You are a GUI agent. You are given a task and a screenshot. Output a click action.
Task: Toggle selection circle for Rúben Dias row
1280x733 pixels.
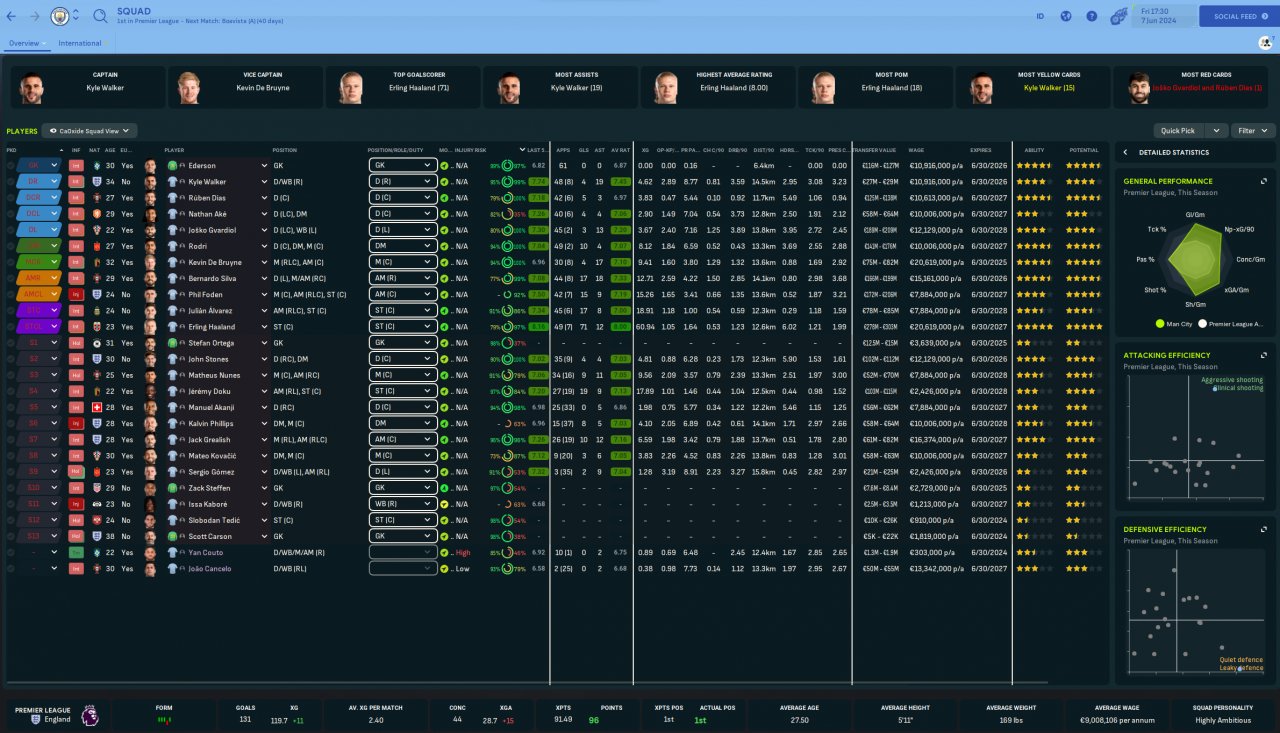click(x=11, y=198)
